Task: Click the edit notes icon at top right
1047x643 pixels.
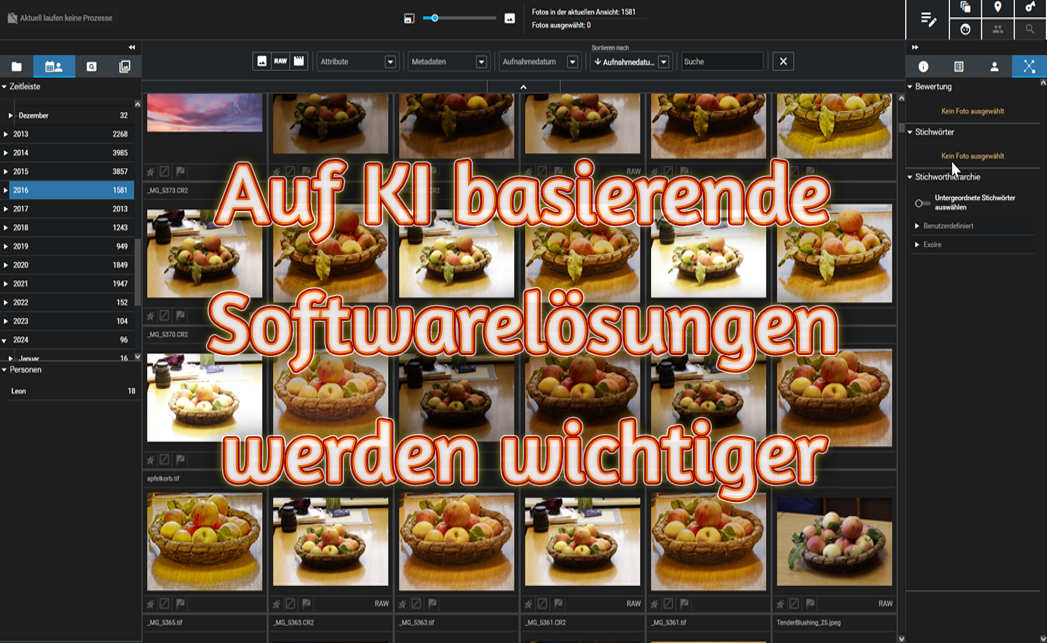Action: point(929,18)
